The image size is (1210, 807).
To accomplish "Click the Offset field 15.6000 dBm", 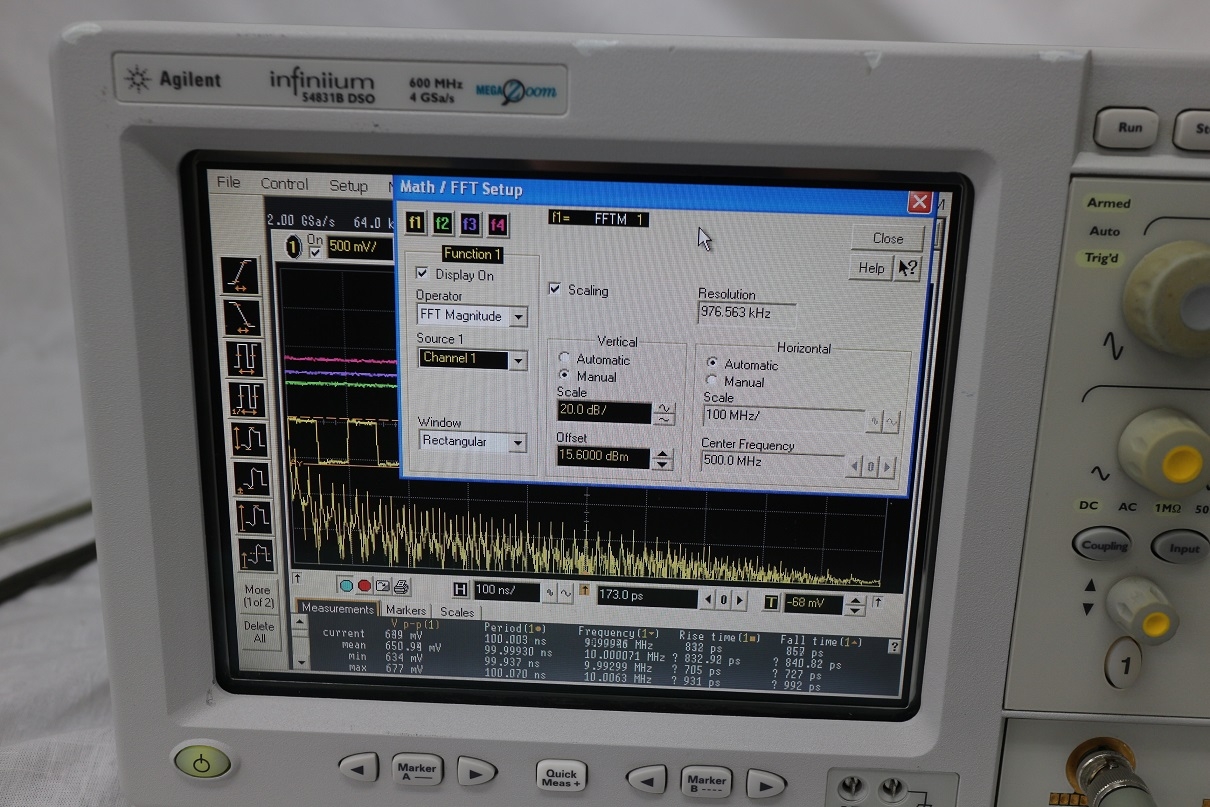I will [604, 458].
